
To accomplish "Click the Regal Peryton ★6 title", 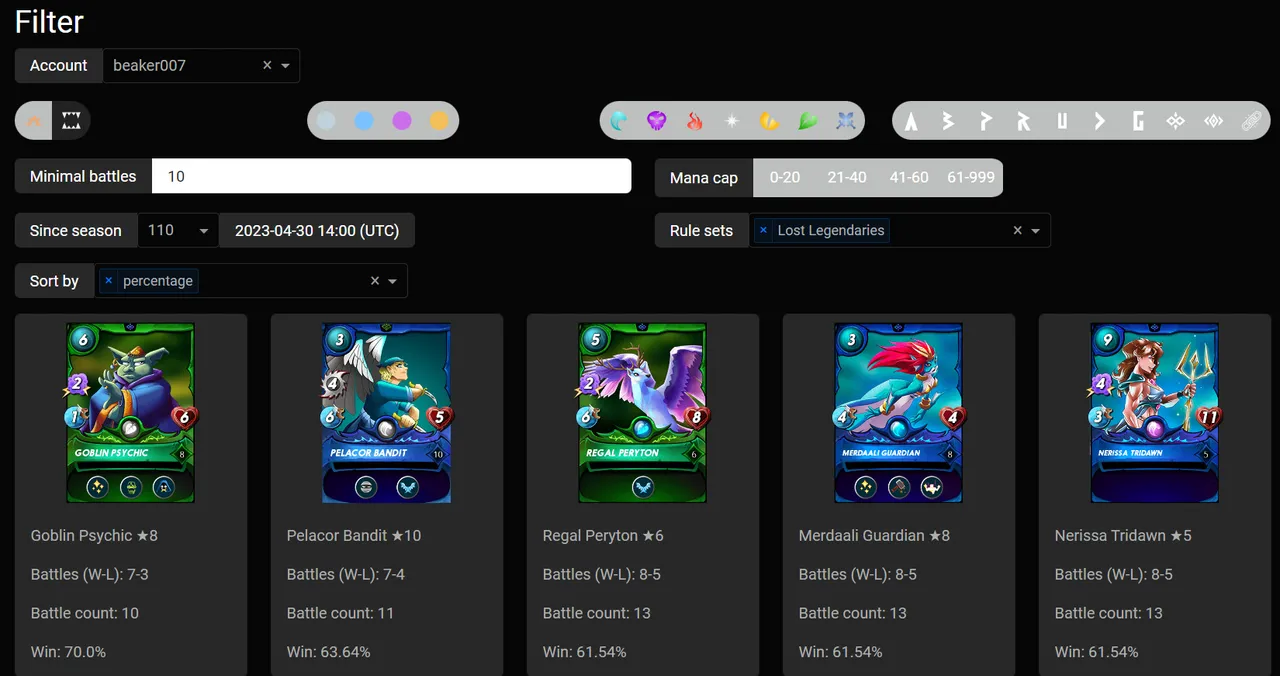I will pyautogui.click(x=603, y=536).
